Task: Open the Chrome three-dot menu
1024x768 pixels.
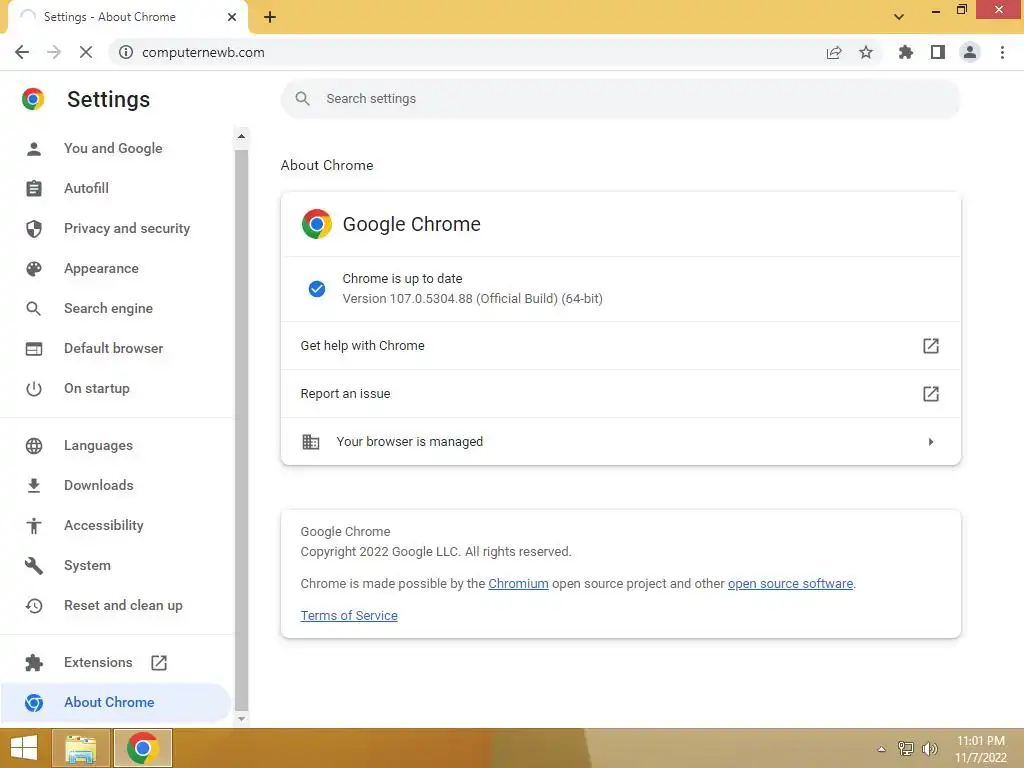Action: click(x=1002, y=52)
